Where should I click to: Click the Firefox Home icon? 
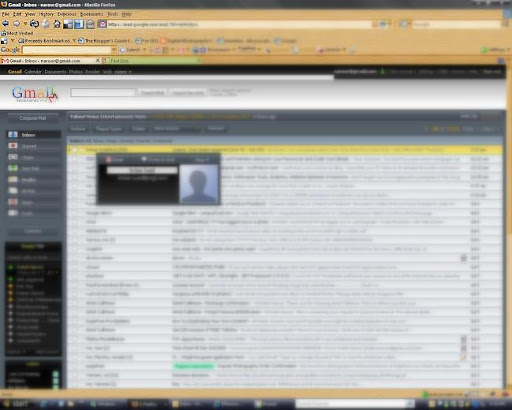tap(57, 24)
